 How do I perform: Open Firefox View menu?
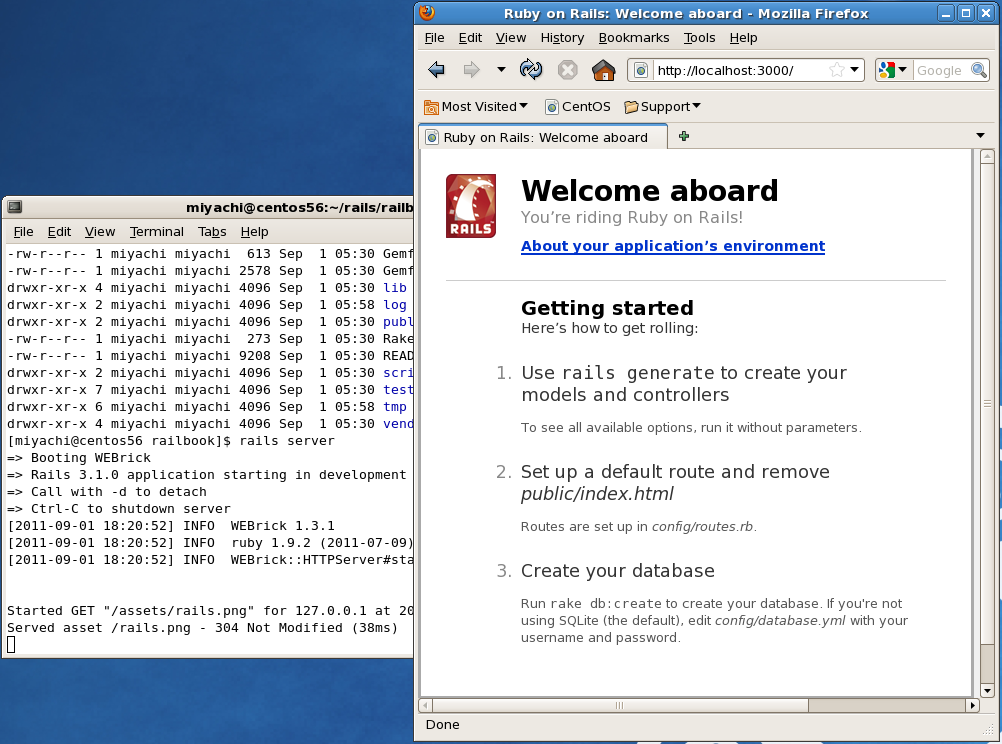pyautogui.click(x=511, y=38)
